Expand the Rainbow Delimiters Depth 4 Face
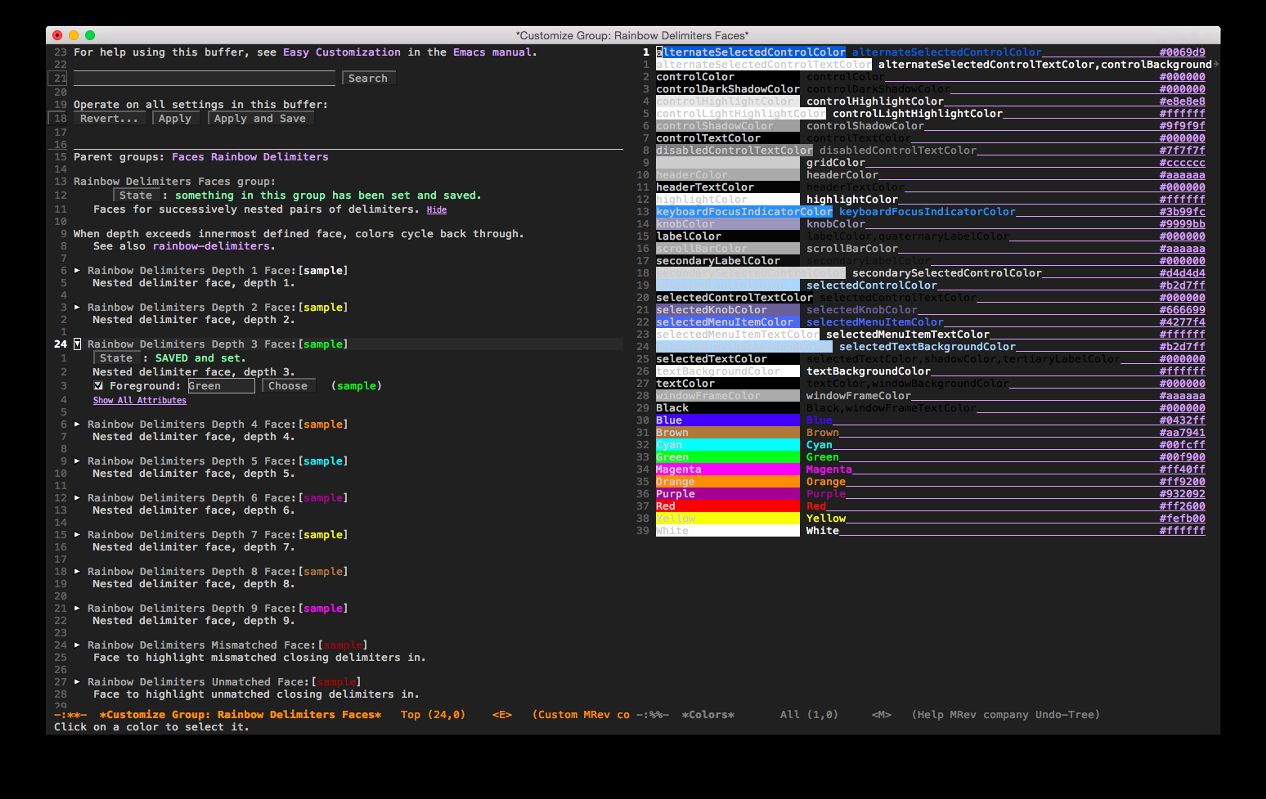This screenshot has height=799, width=1266. tap(77, 425)
